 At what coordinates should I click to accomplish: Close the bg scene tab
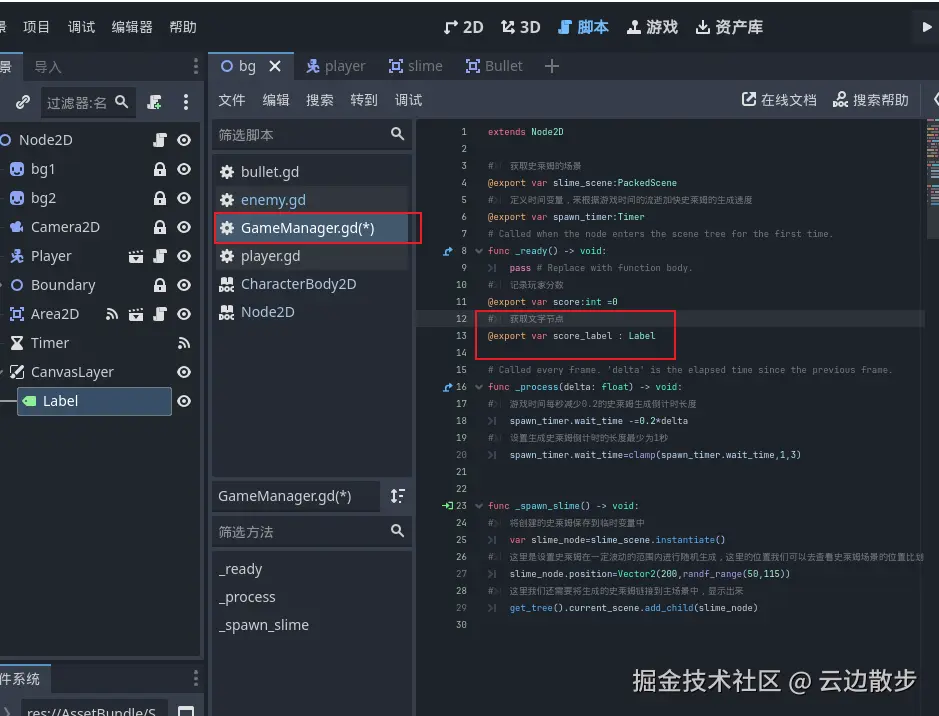coord(275,66)
